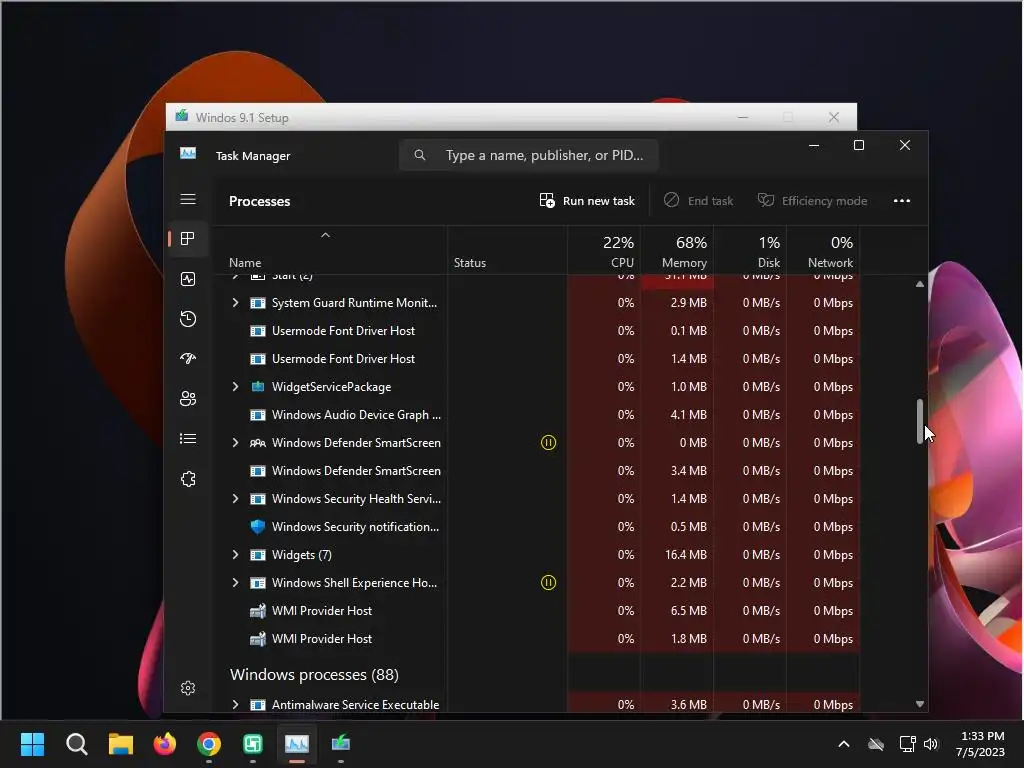The image size is (1024, 768).
Task: Expand Windows Shell Experience Host row
Action: (236, 583)
